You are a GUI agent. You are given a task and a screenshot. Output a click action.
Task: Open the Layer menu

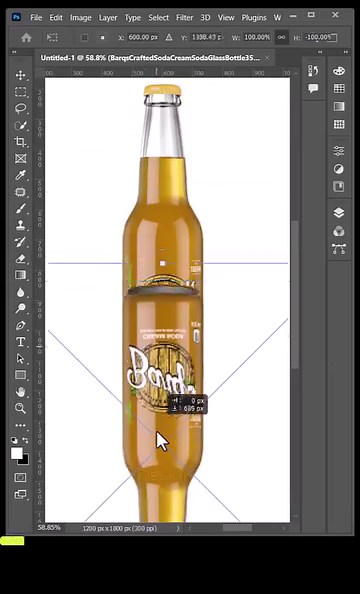click(x=108, y=17)
